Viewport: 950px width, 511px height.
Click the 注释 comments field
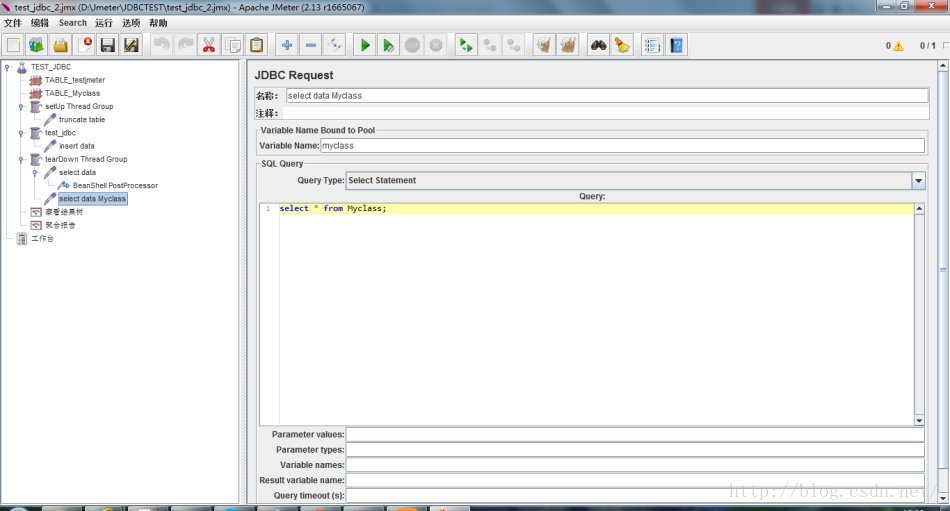tap(605, 113)
